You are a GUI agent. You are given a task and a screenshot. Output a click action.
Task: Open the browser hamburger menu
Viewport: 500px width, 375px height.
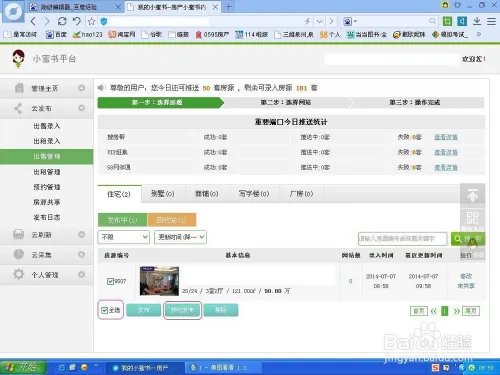[491, 21]
